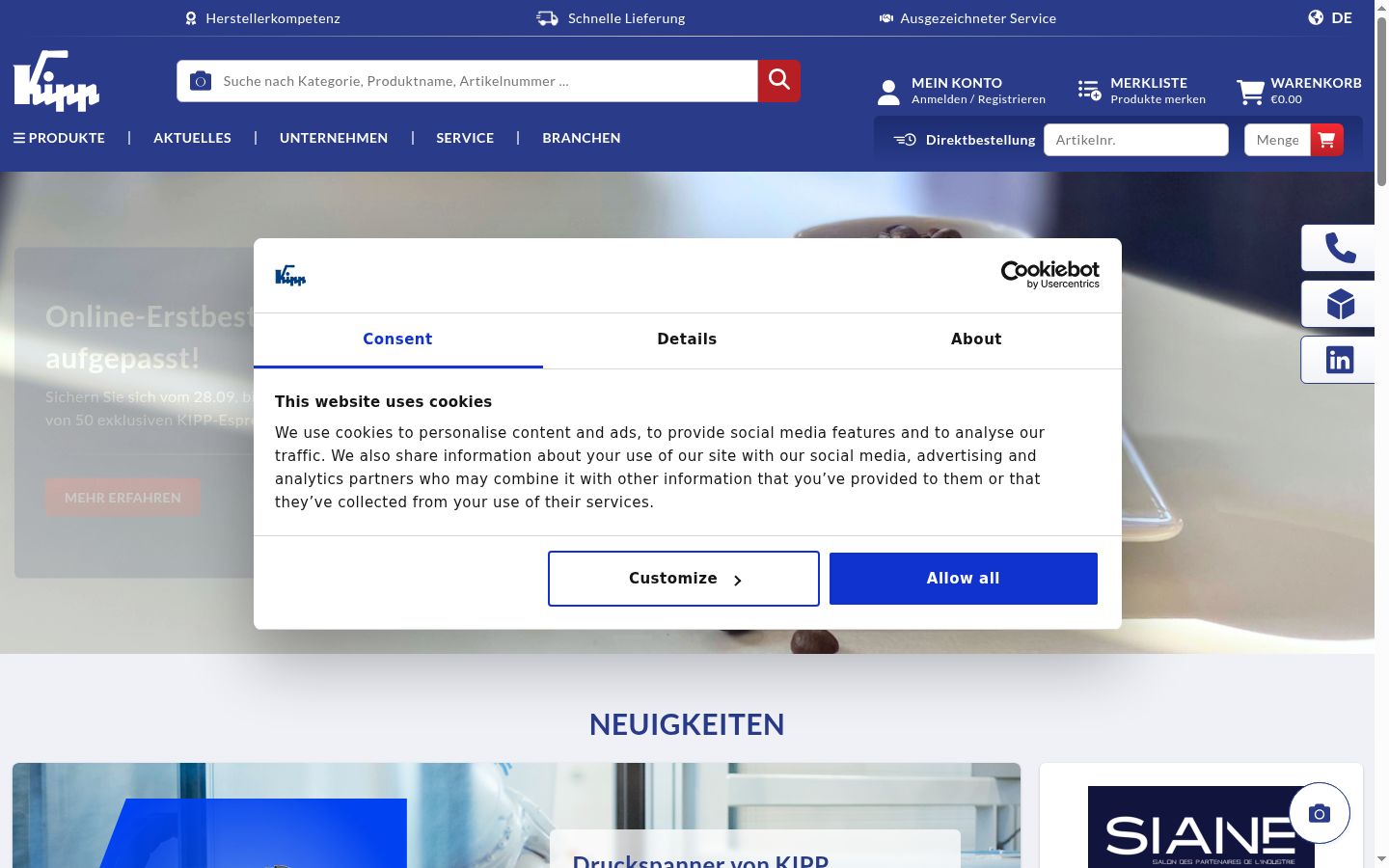
Task: Click 'This website uses cookies' heading
Action: coord(383,402)
